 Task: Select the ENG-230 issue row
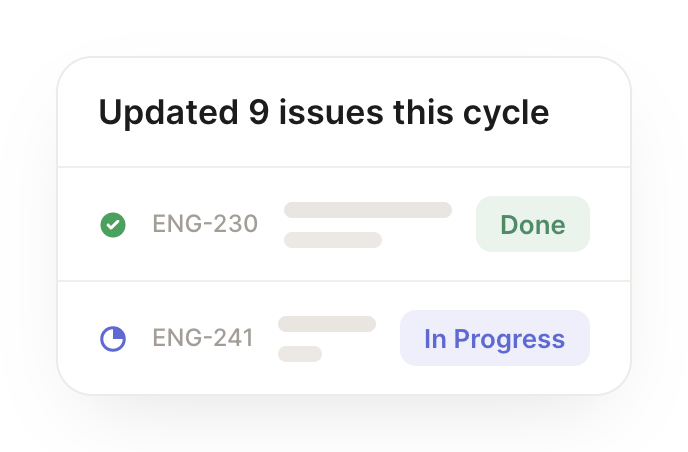(x=344, y=224)
